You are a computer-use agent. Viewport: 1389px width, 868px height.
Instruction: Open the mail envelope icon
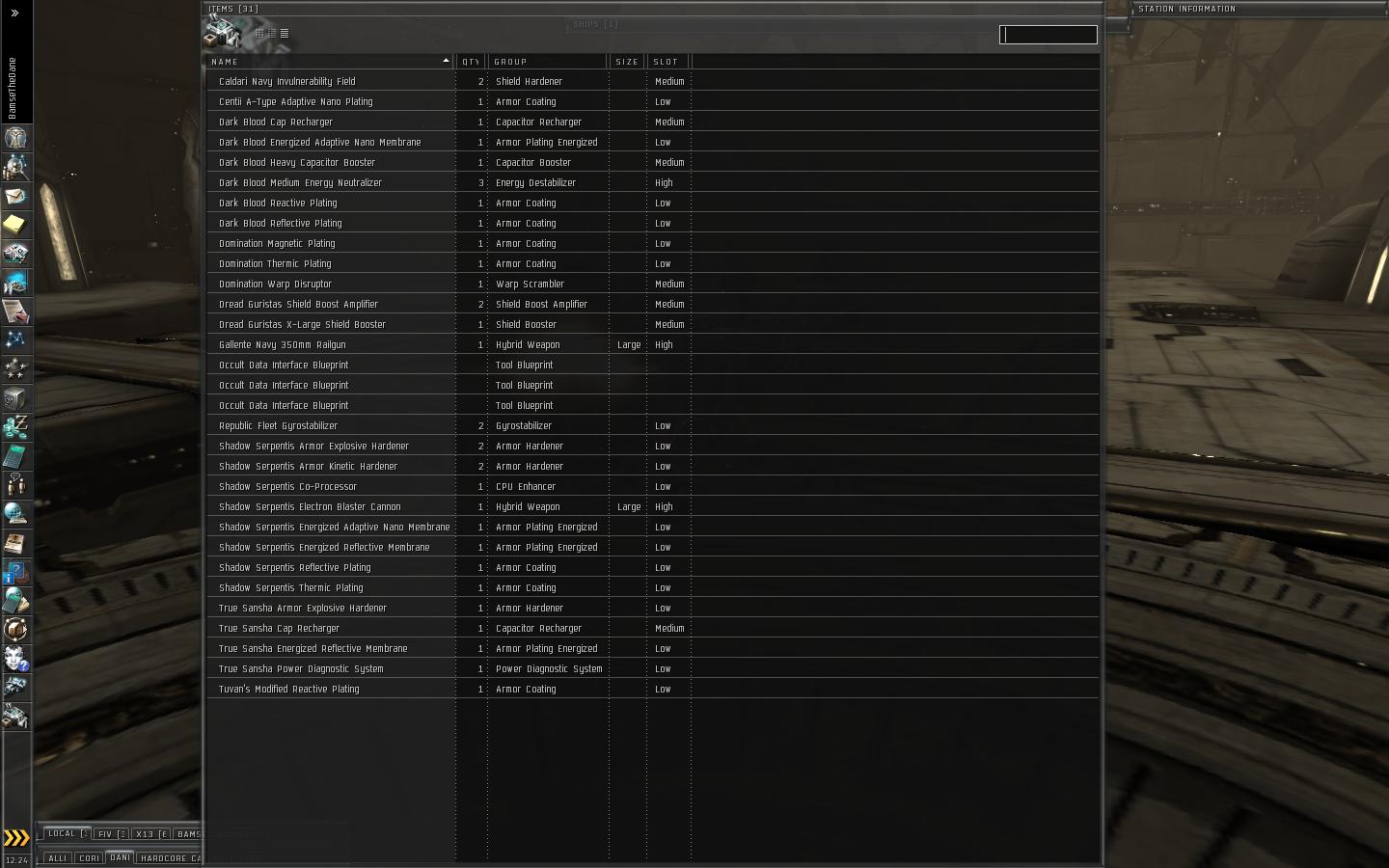click(16, 196)
